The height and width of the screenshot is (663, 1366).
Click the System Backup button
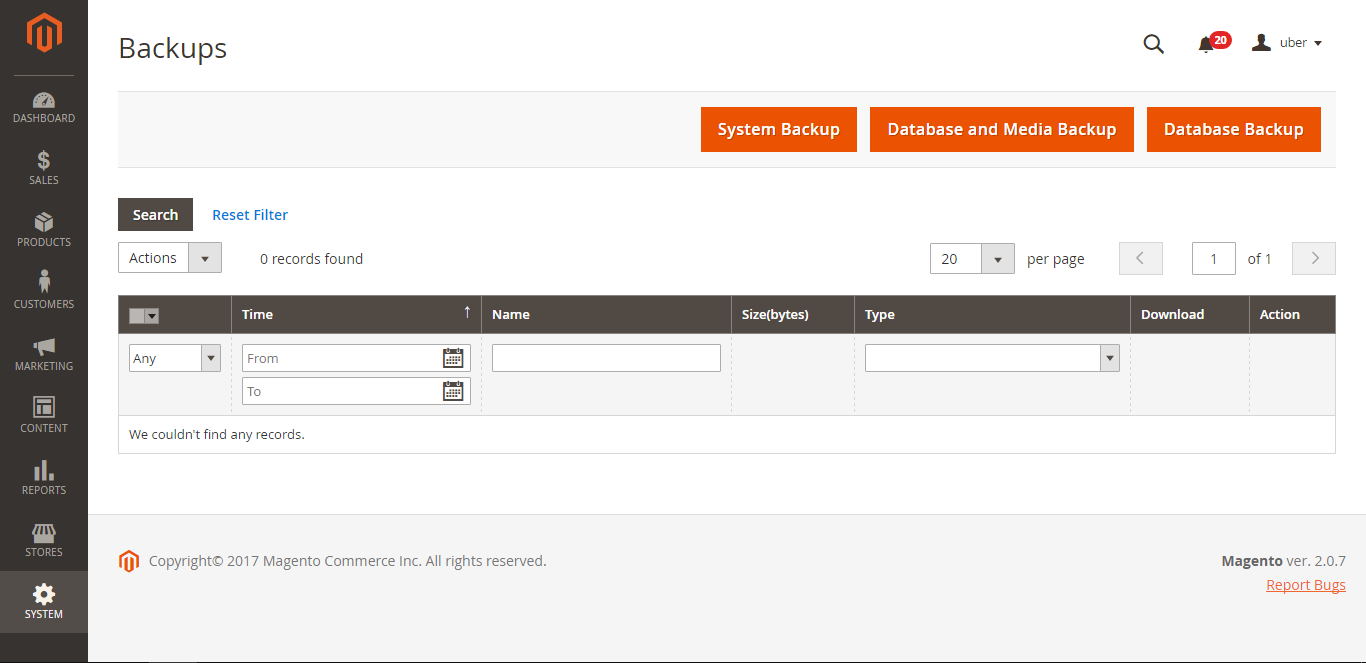[x=779, y=130]
